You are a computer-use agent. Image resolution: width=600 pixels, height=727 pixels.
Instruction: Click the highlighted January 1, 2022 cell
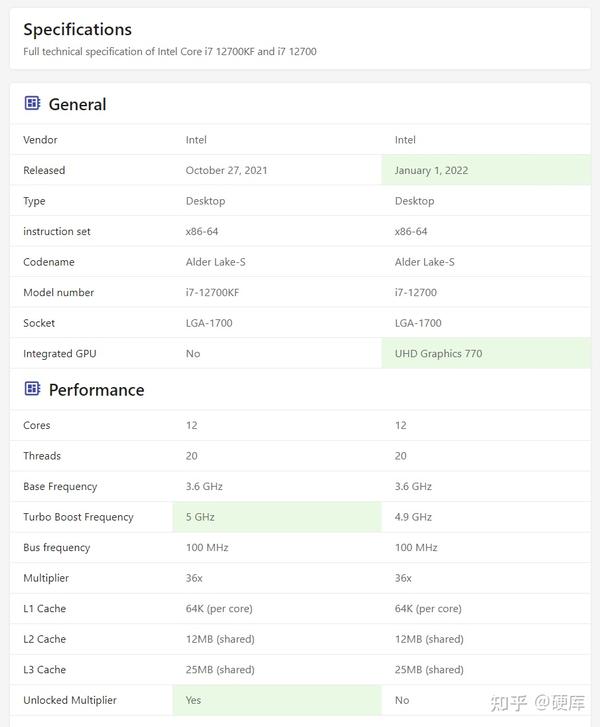point(431,170)
